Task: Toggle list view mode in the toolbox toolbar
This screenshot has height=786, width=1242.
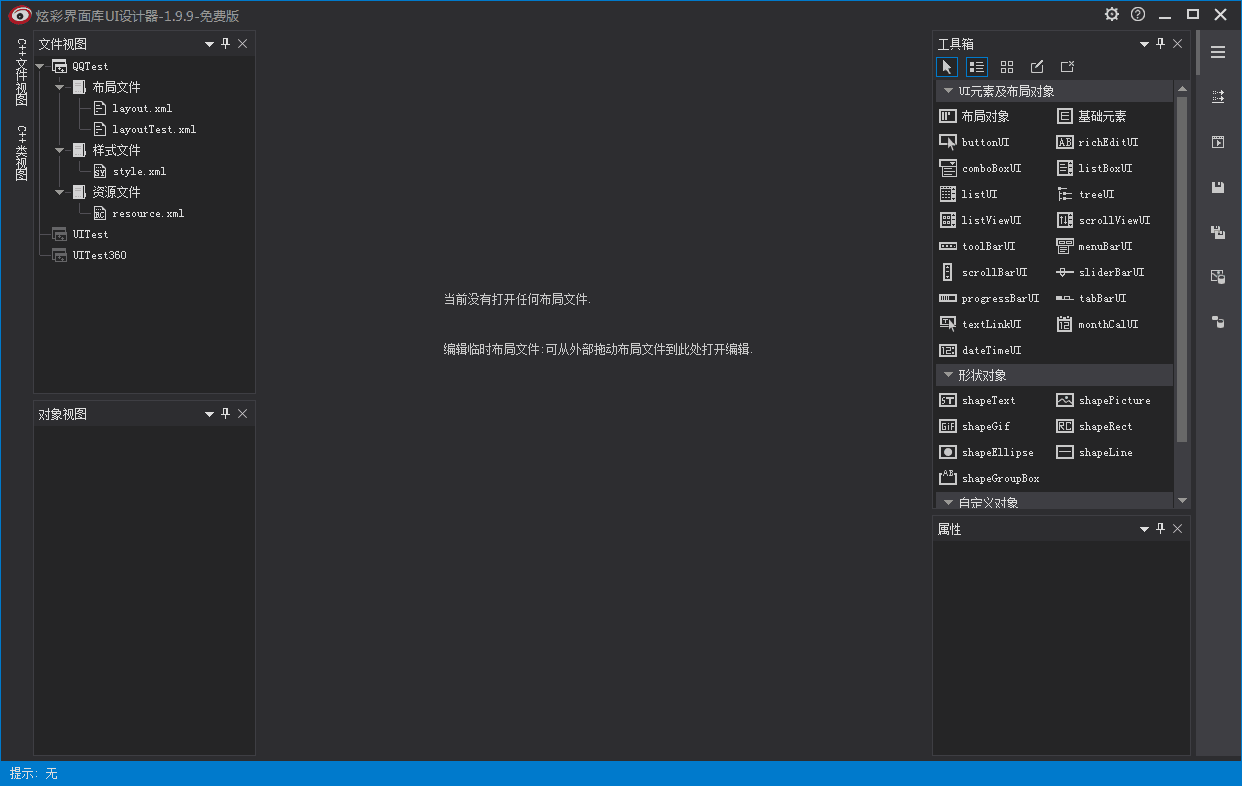Action: [x=976, y=66]
